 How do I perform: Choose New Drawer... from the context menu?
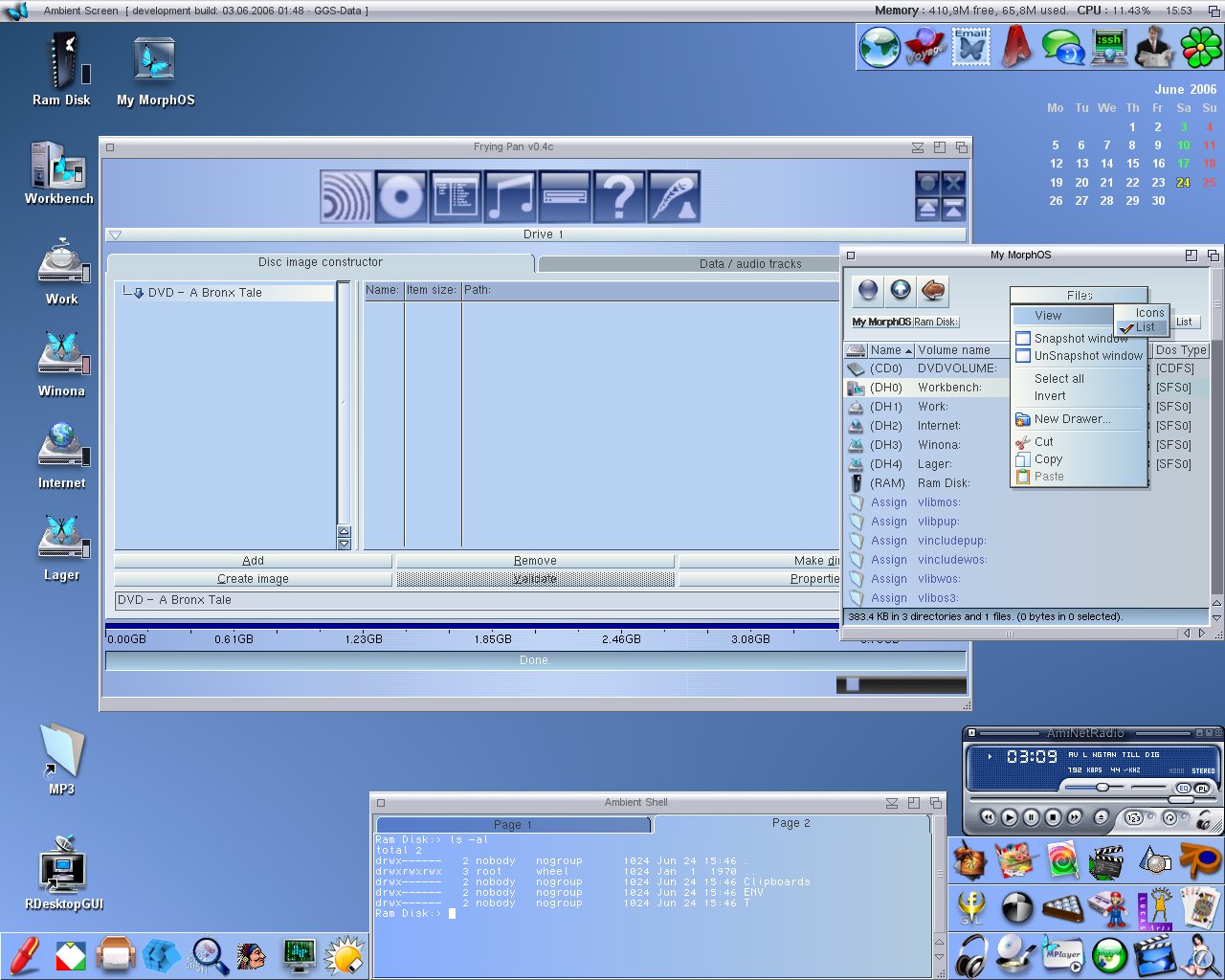point(1072,418)
